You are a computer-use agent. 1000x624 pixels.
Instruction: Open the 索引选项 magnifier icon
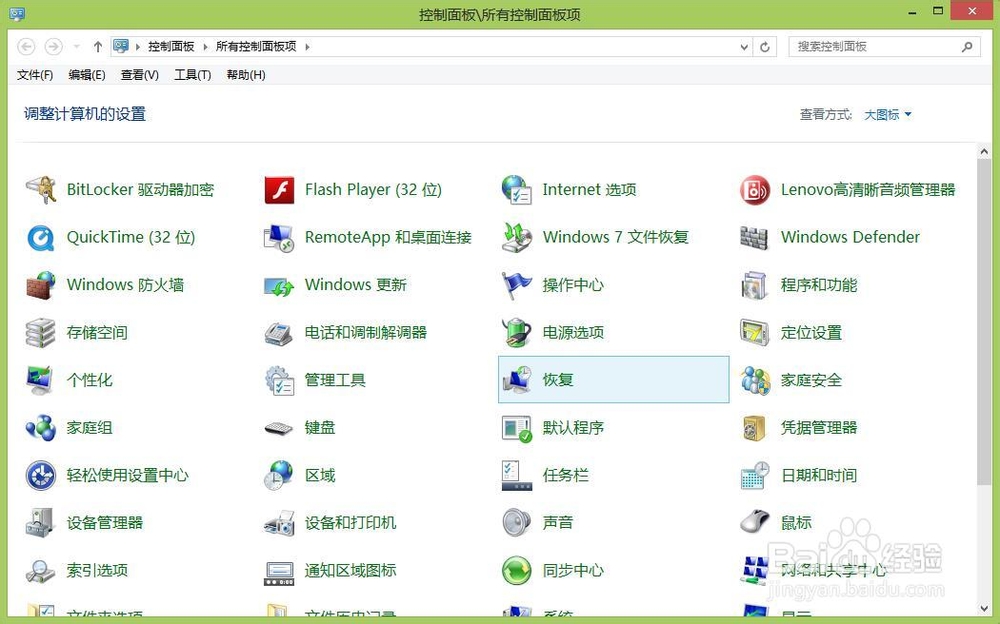[x=41, y=570]
